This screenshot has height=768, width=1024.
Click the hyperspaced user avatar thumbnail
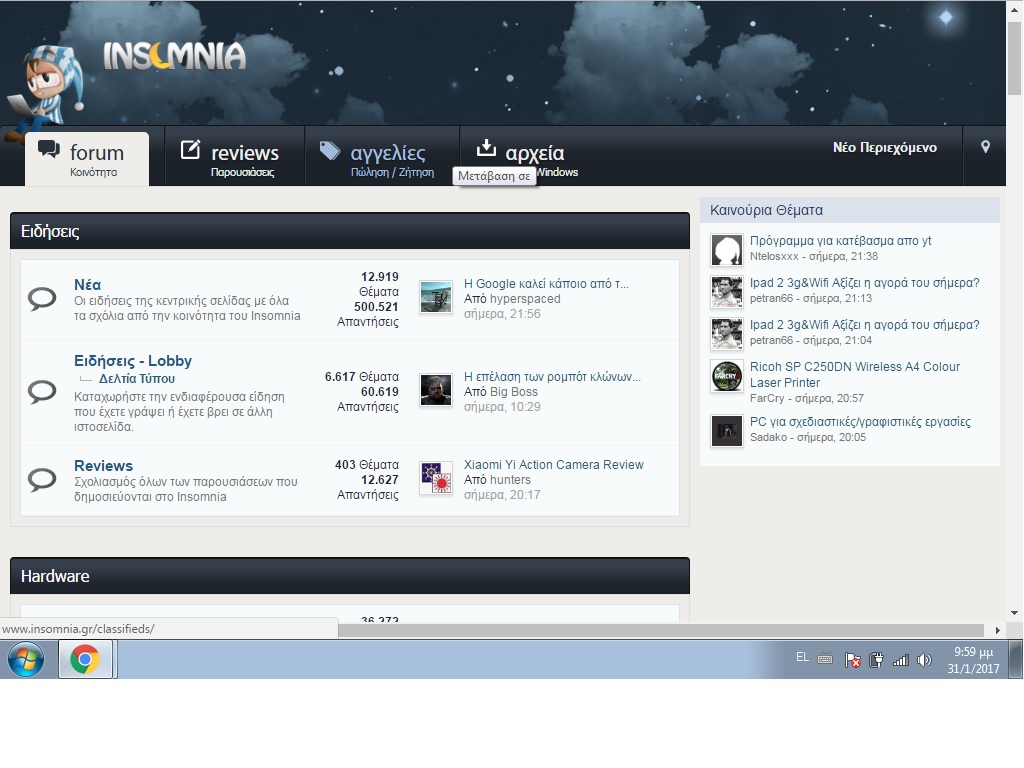pos(436,298)
